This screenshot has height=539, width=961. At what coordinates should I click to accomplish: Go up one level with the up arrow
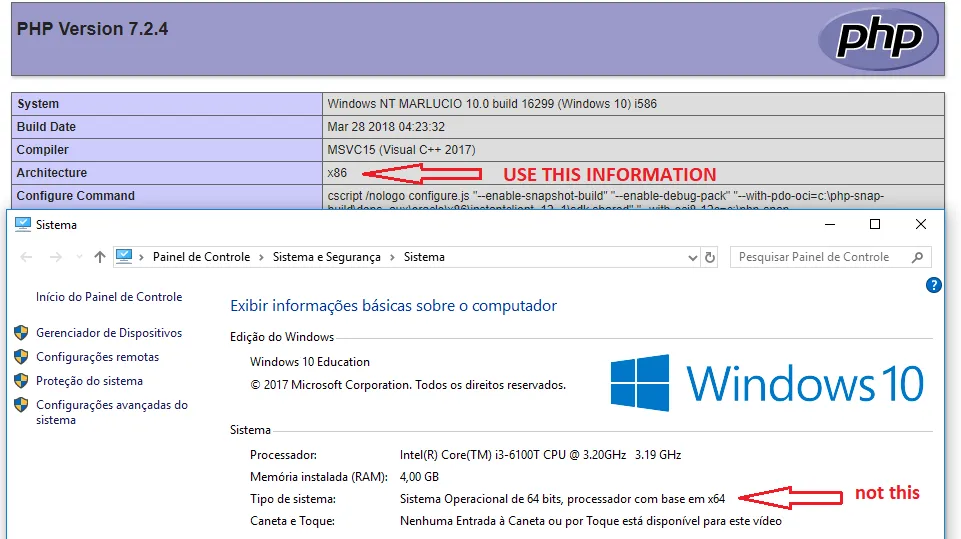[x=99, y=257]
